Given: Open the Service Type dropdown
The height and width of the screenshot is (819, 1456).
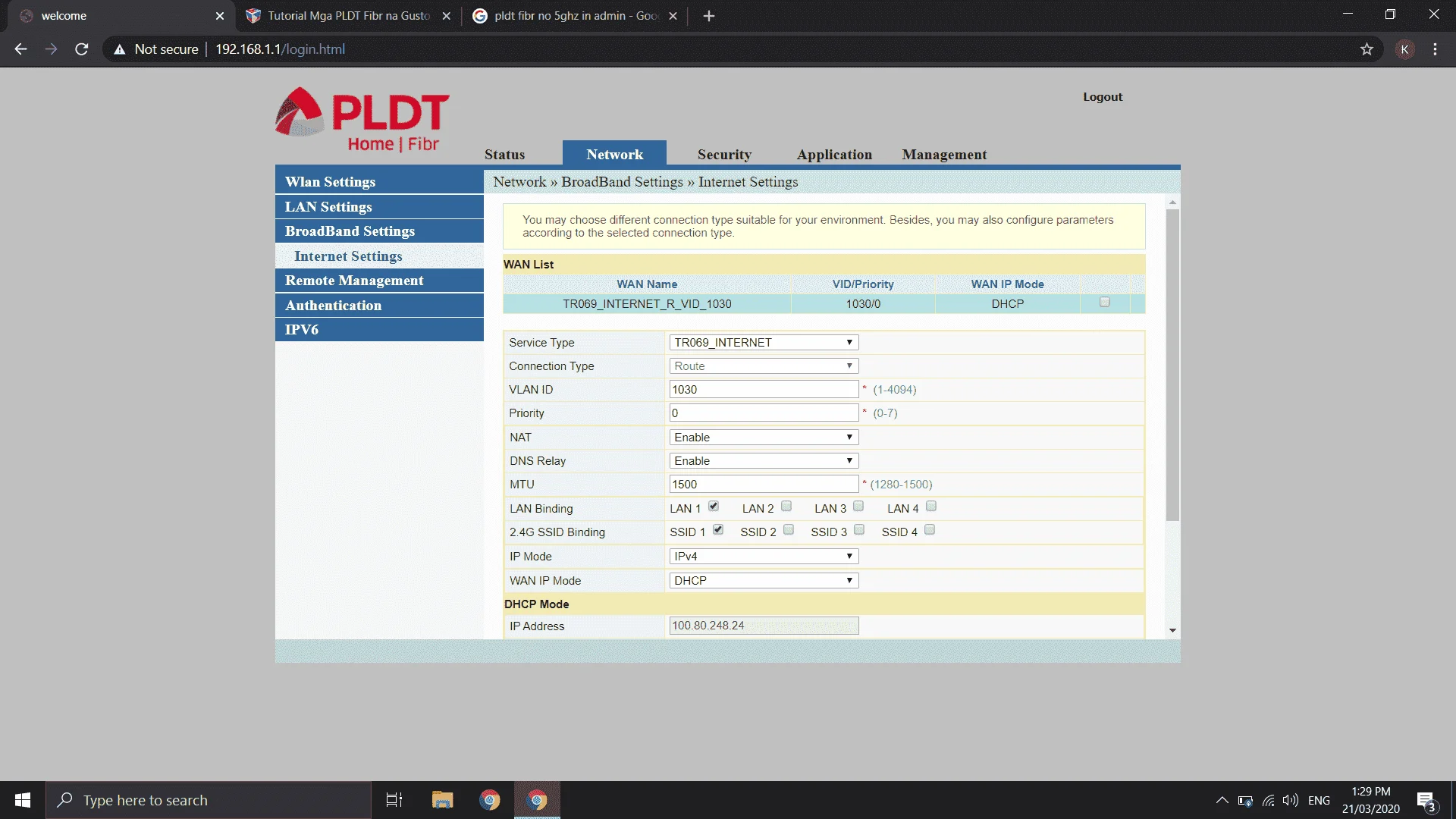Looking at the screenshot, I should pos(764,343).
